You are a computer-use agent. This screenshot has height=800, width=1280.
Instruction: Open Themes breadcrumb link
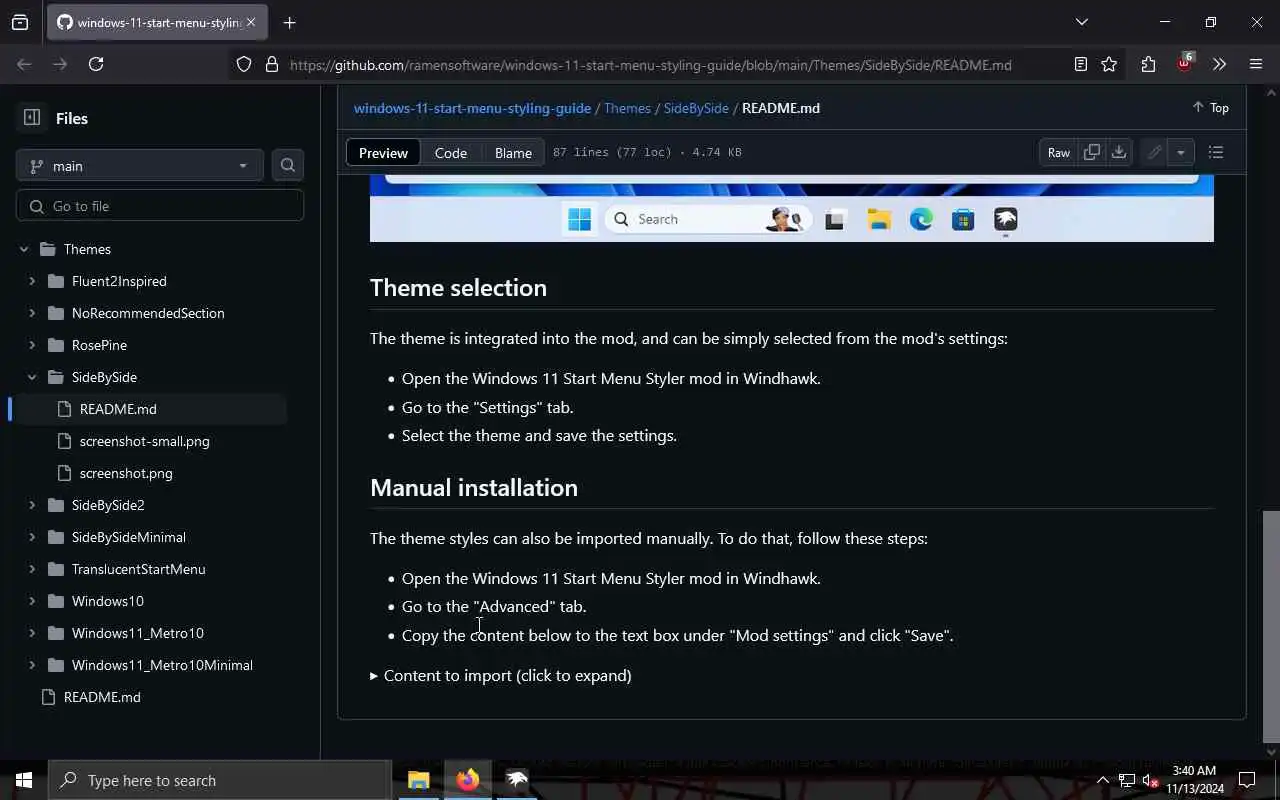pos(627,108)
